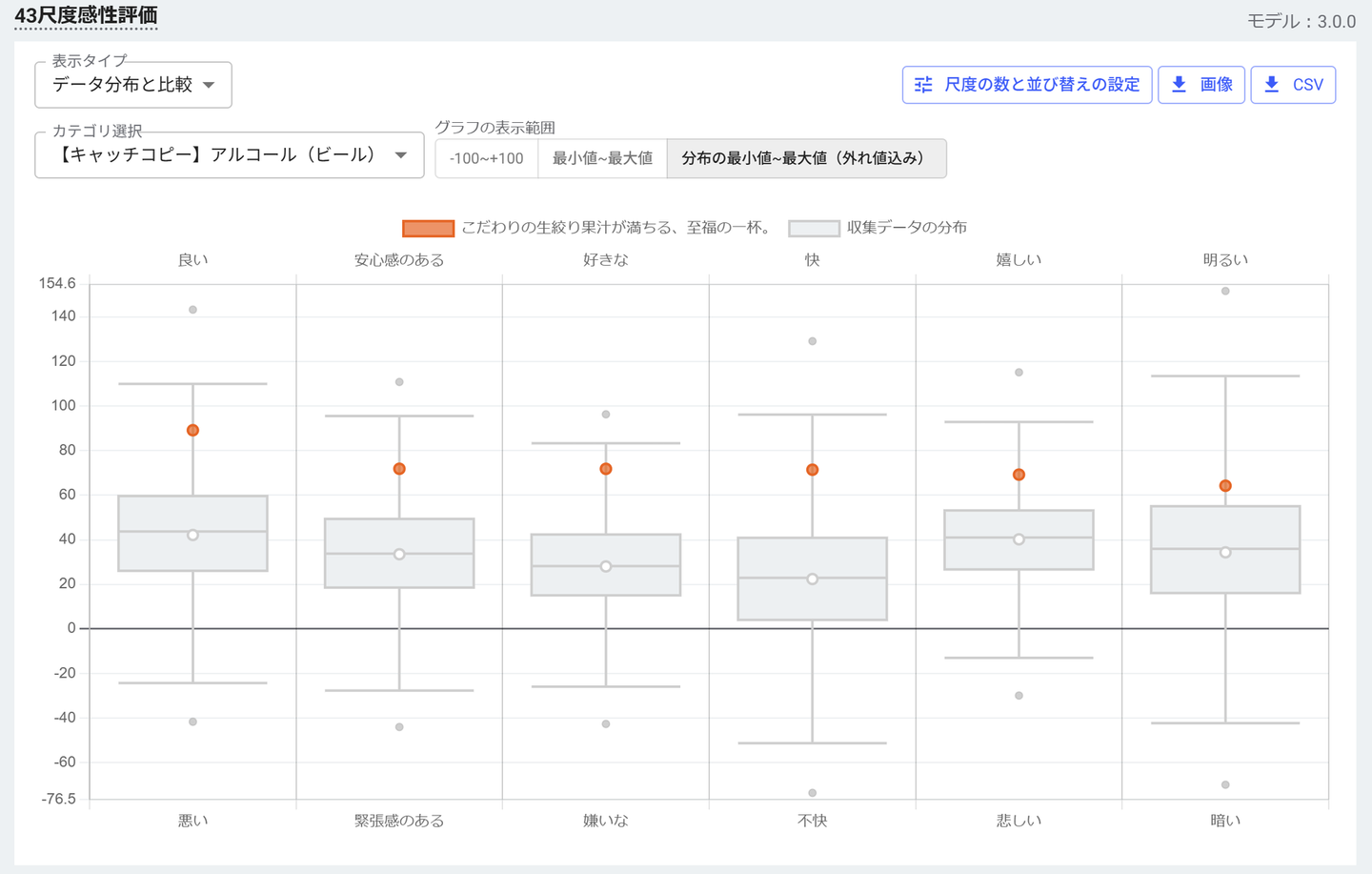Switch range to 最小値~最大値
The width and height of the screenshot is (1372, 874).
pos(602,158)
